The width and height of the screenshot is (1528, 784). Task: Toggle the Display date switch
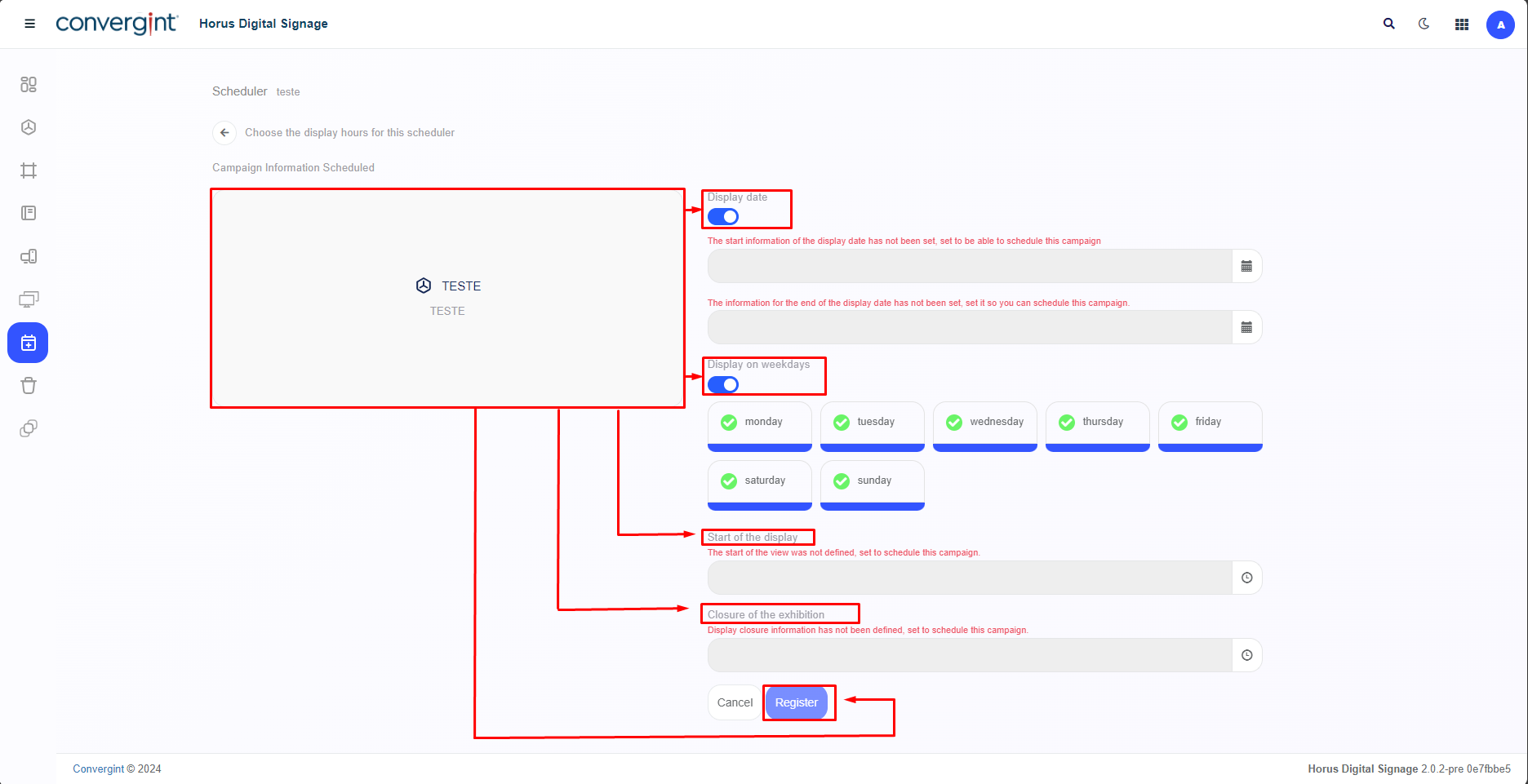pos(723,216)
